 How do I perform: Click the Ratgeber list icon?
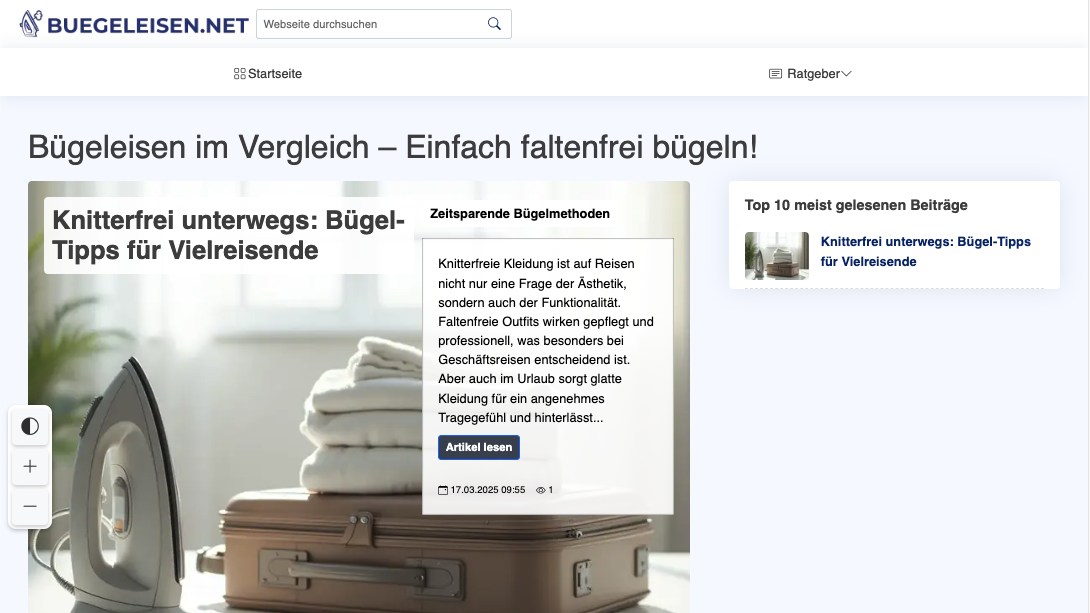(774, 73)
